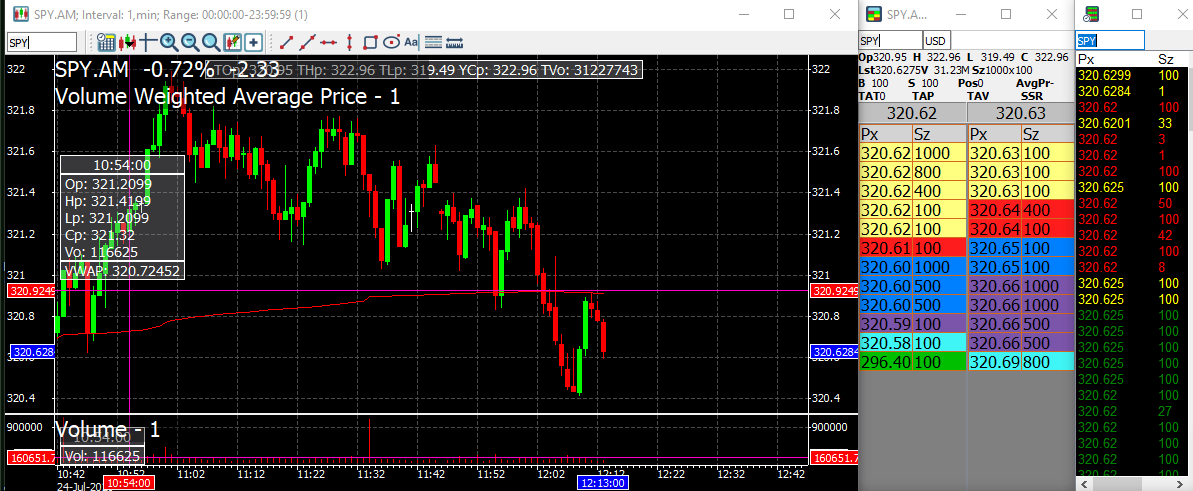Click the Volume Weighted Average Price - 1 label
The width and height of the screenshot is (1193, 491).
[x=227, y=97]
